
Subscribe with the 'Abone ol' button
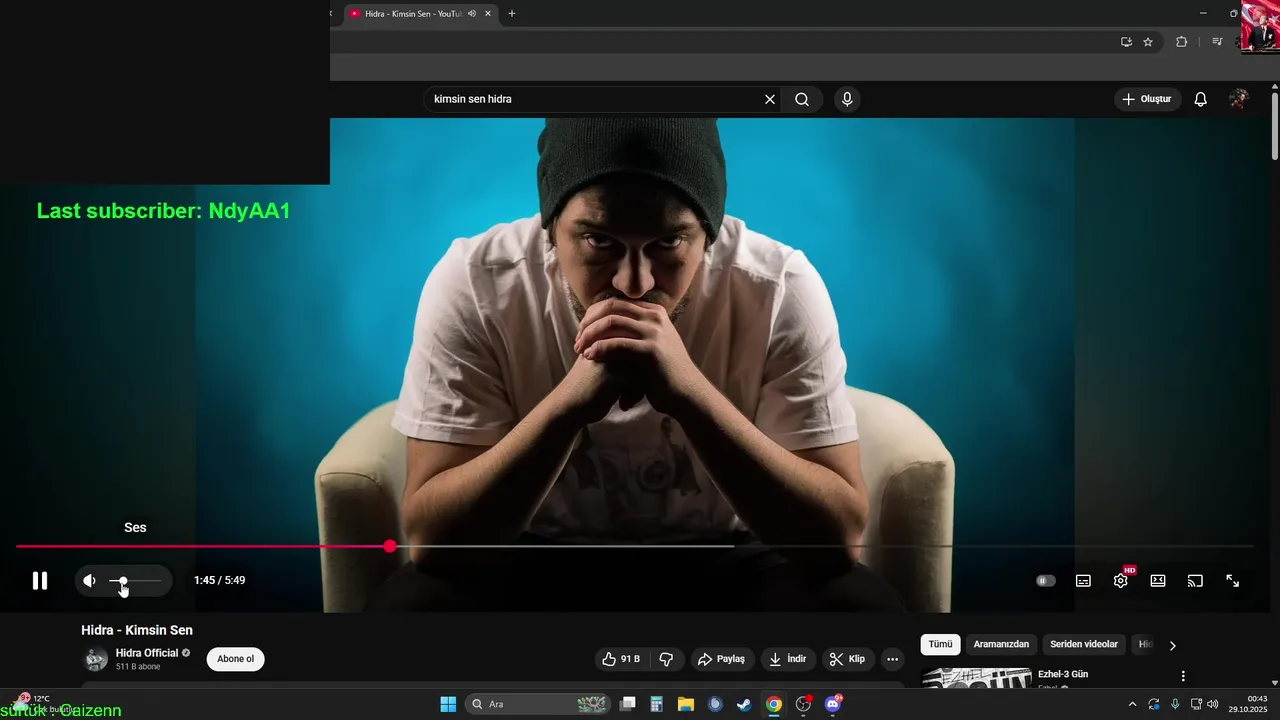(236, 659)
